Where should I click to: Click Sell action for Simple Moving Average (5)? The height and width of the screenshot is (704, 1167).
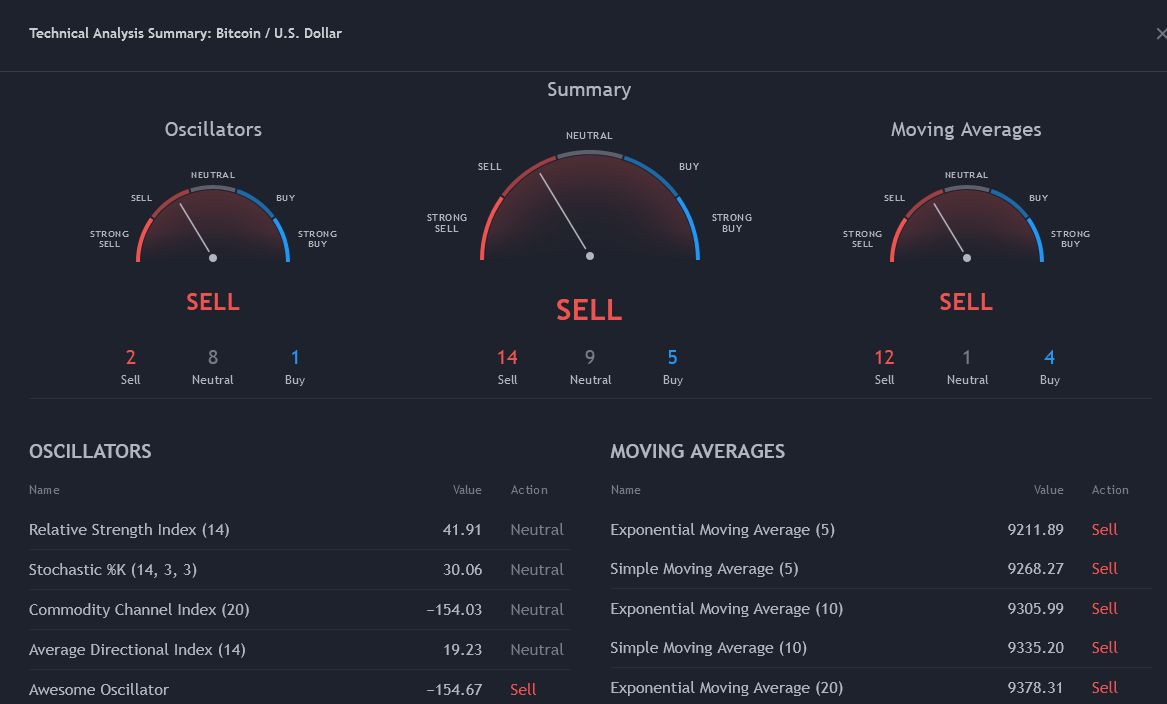1104,569
